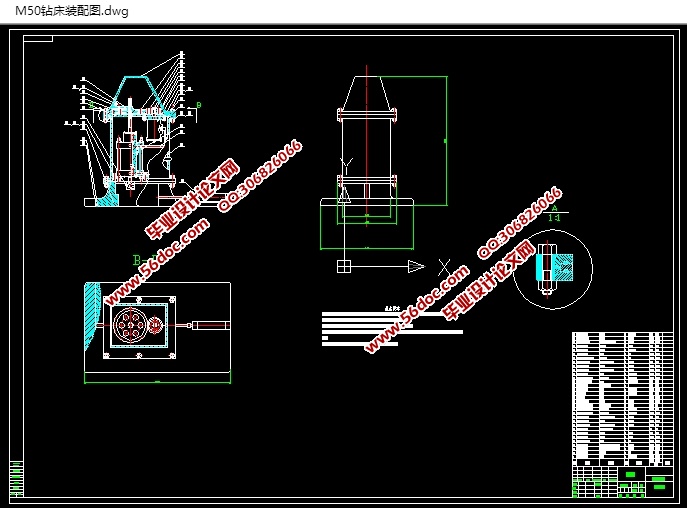The image size is (687, 508).
Task: Select the parts list table
Action: coord(622,397)
